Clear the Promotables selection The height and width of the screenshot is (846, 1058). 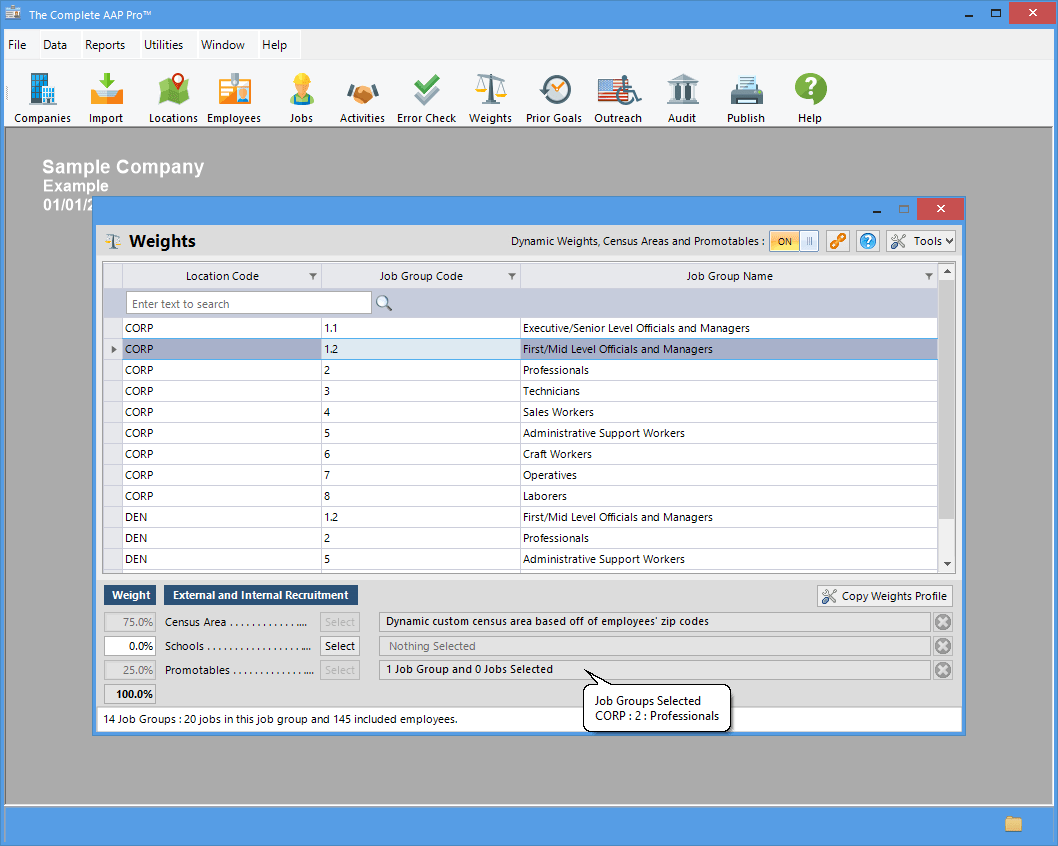[943, 670]
